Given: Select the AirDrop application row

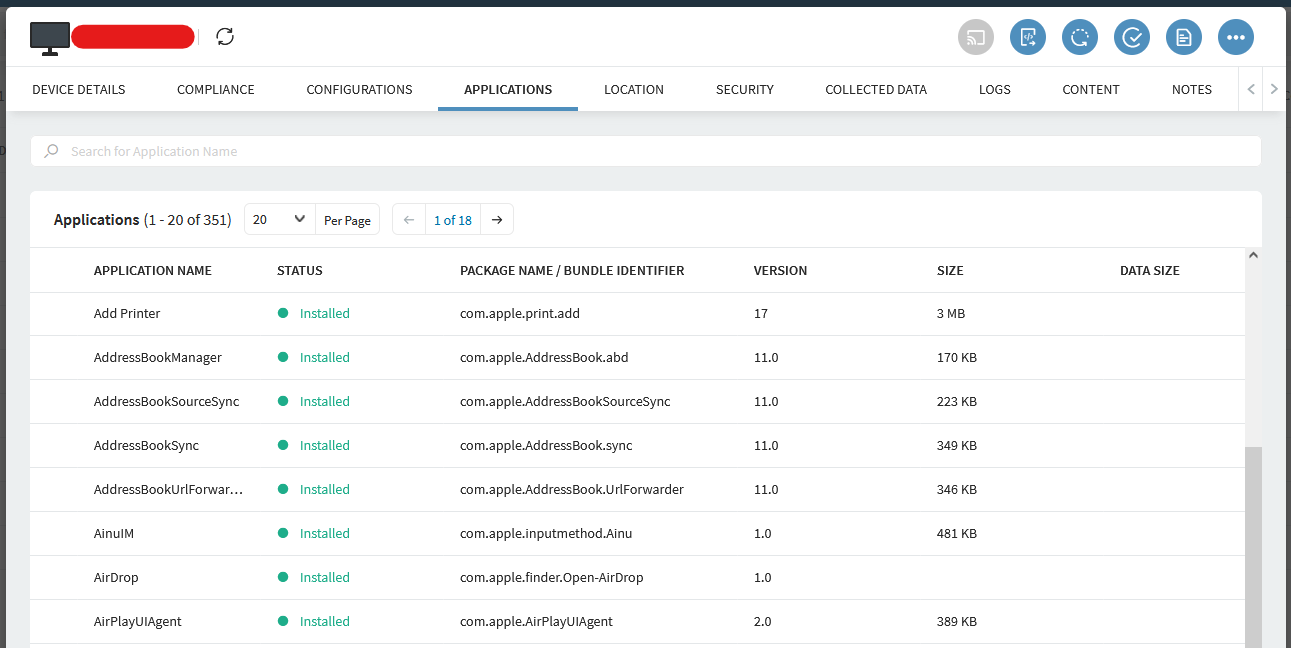Looking at the screenshot, I should coord(118,578).
